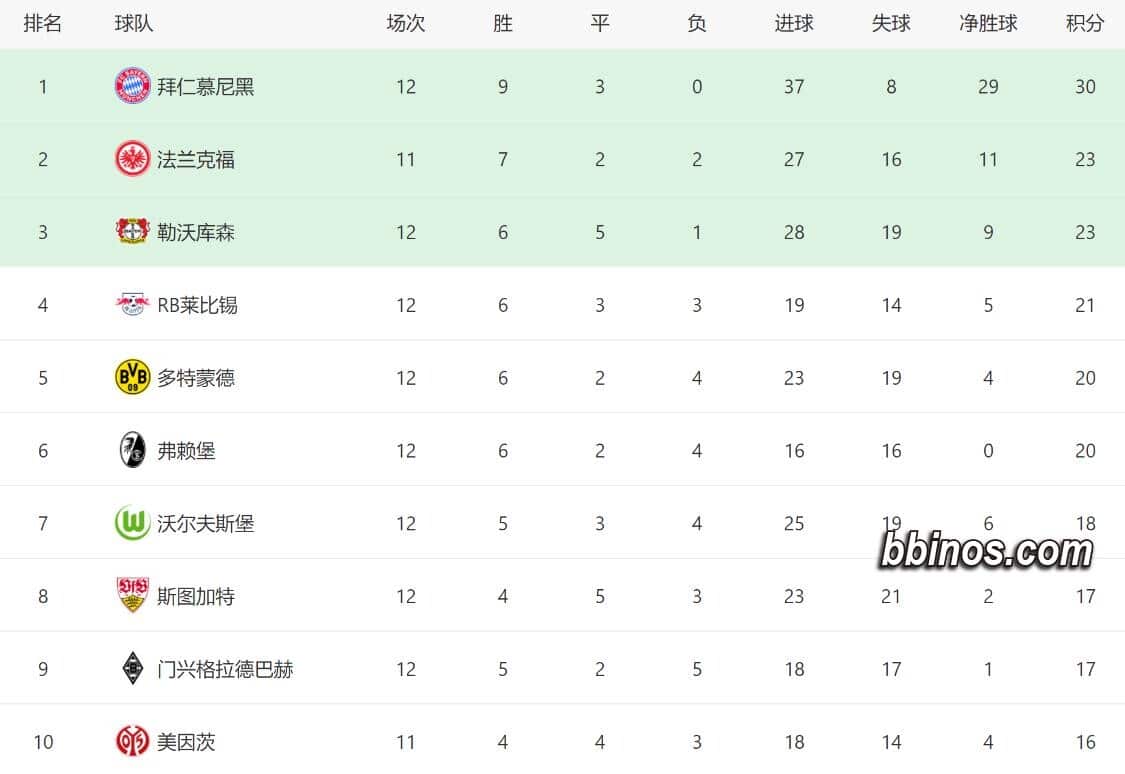Click the 净胜球 column header
Screen dimensions: 1125x774
tap(988, 23)
